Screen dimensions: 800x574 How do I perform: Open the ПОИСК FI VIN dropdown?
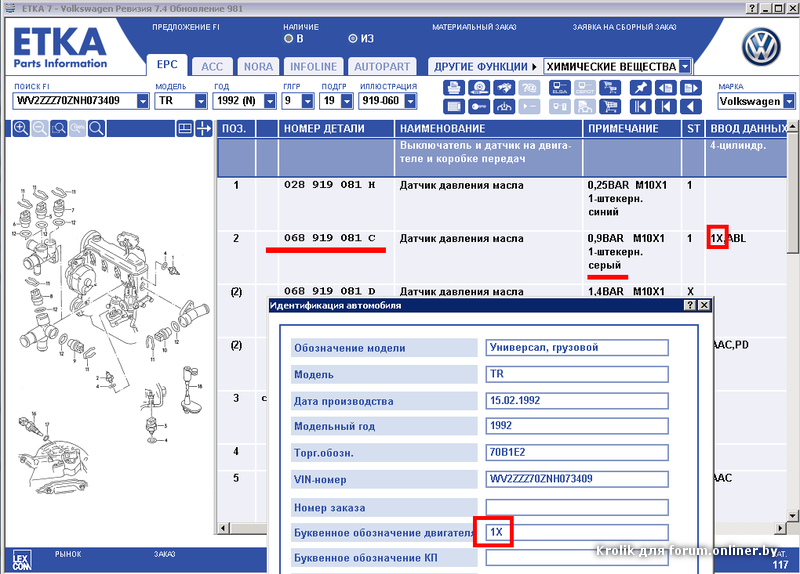142,101
